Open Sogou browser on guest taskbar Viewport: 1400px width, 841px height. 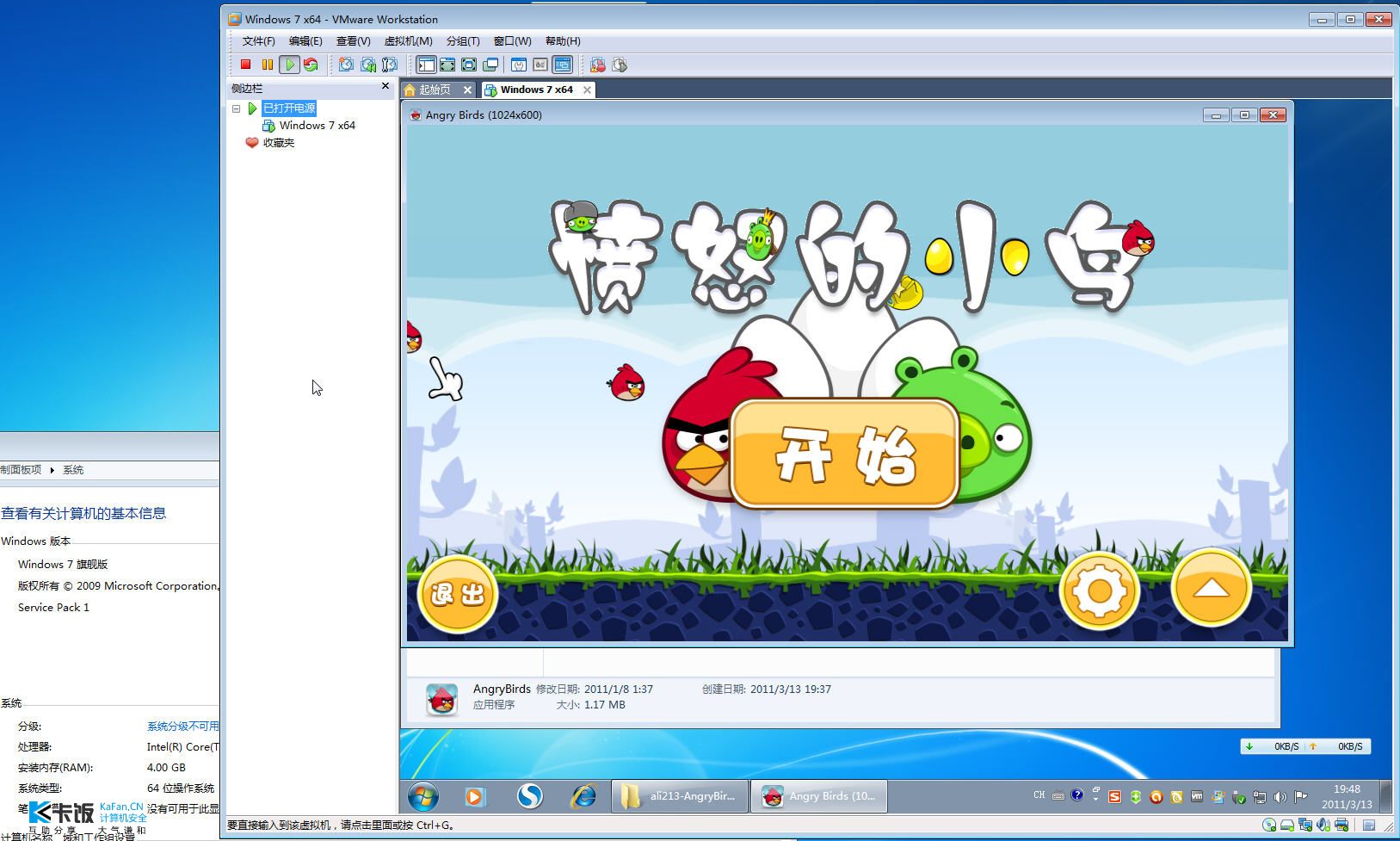coord(529,796)
